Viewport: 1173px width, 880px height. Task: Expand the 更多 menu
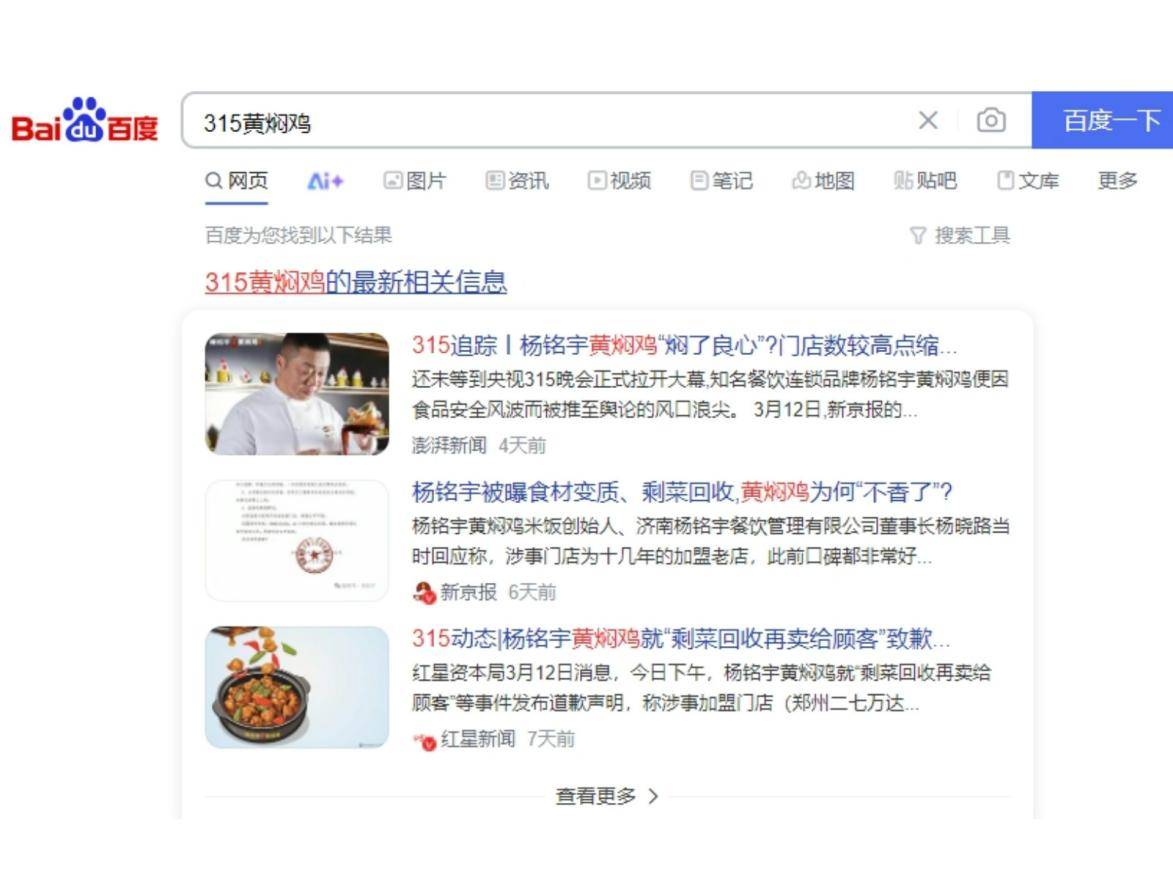(x=1118, y=180)
